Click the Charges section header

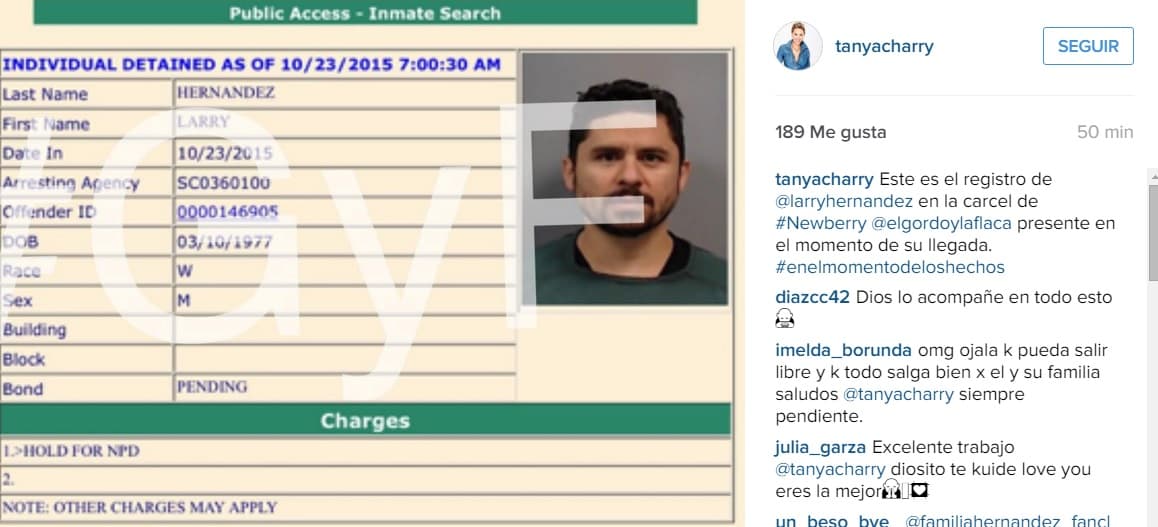tap(365, 421)
